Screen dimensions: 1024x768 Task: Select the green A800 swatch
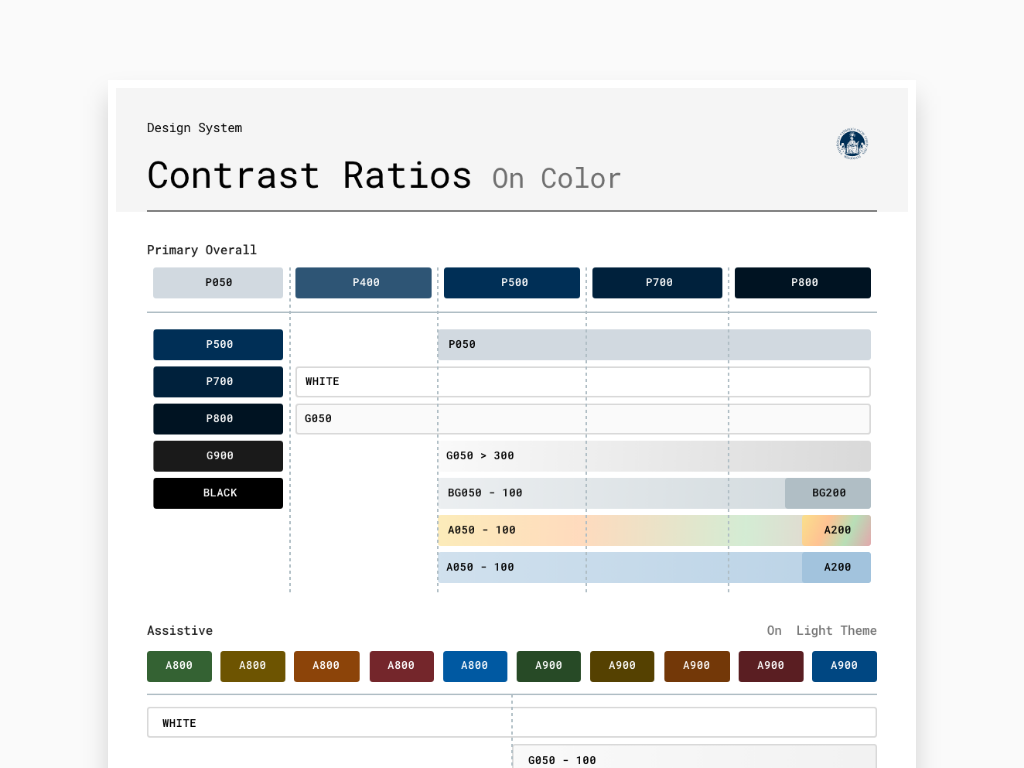[x=180, y=666]
